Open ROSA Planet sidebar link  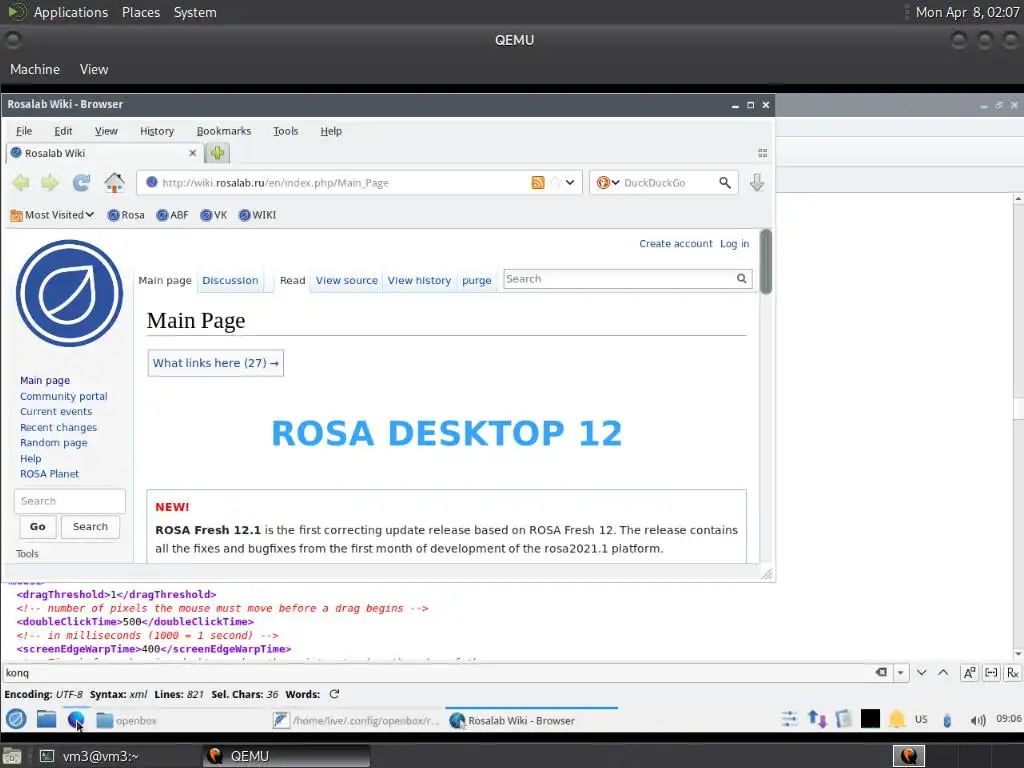(49, 474)
